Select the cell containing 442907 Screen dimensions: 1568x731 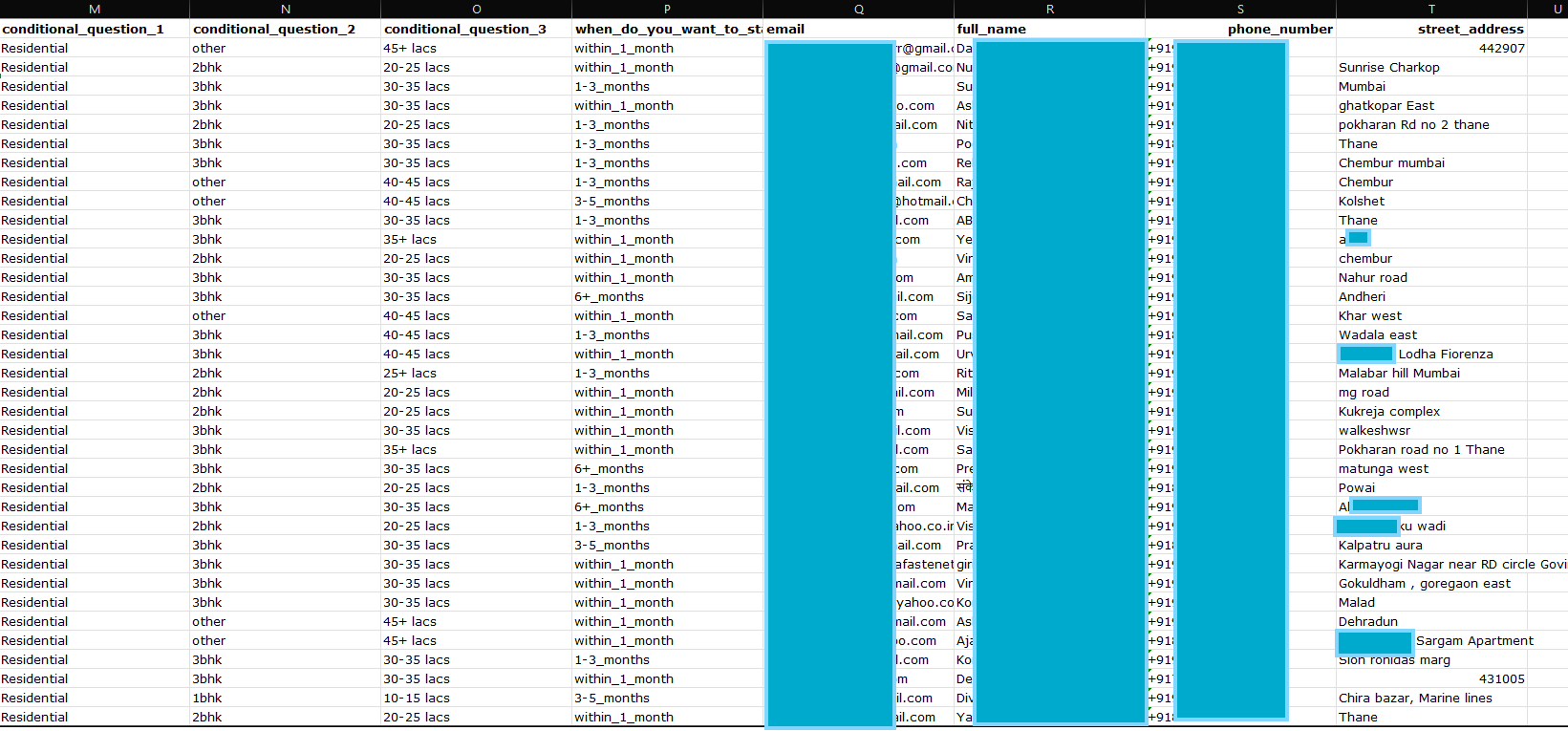[x=1432, y=48]
